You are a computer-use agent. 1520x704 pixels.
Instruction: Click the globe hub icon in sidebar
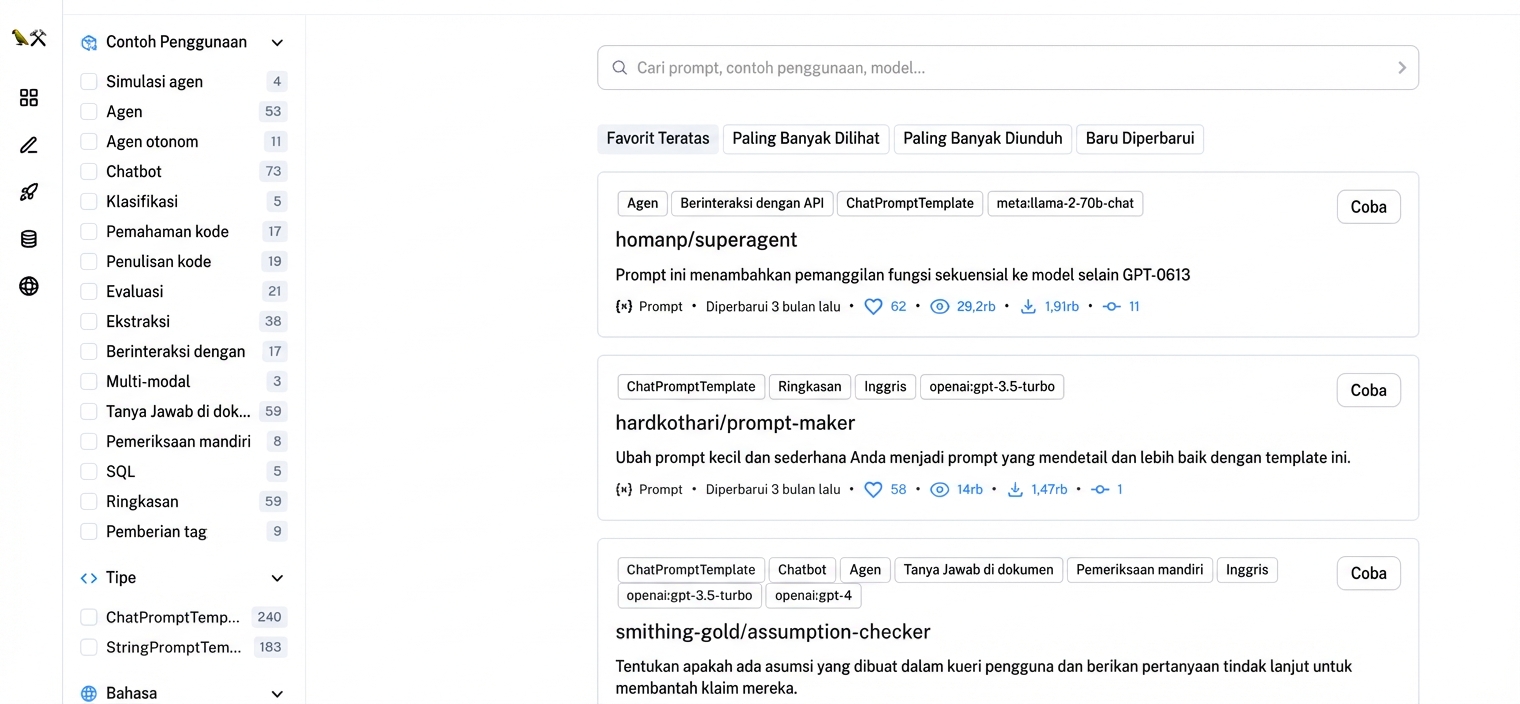[x=29, y=287]
